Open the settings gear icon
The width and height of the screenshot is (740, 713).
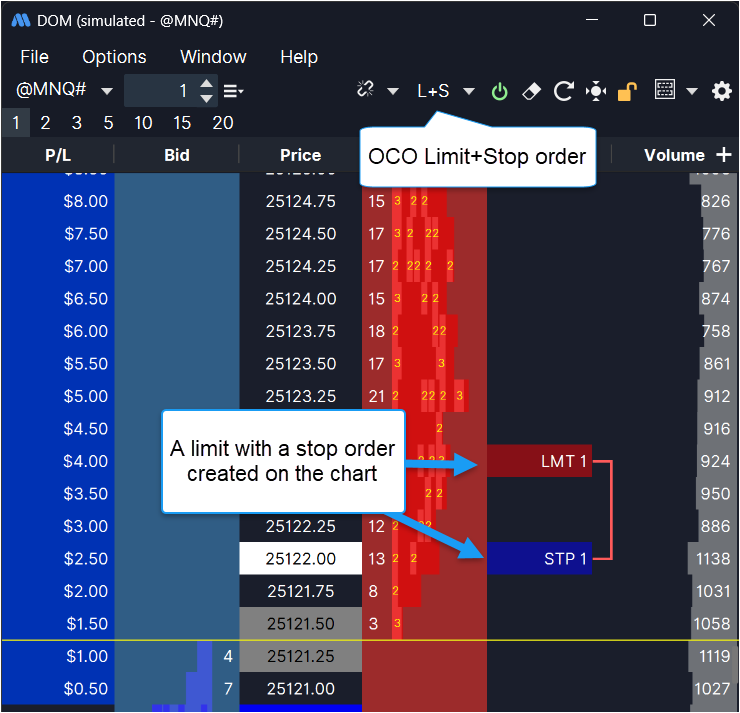pos(721,91)
